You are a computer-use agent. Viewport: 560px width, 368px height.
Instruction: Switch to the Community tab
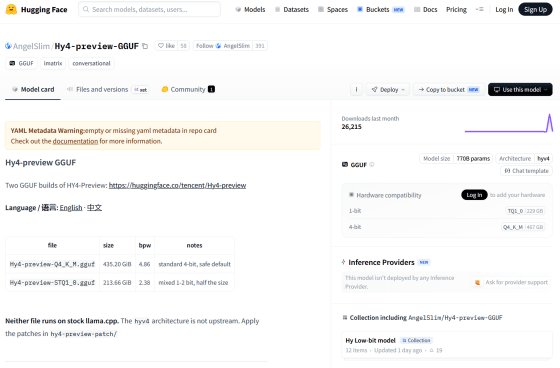click(188, 89)
